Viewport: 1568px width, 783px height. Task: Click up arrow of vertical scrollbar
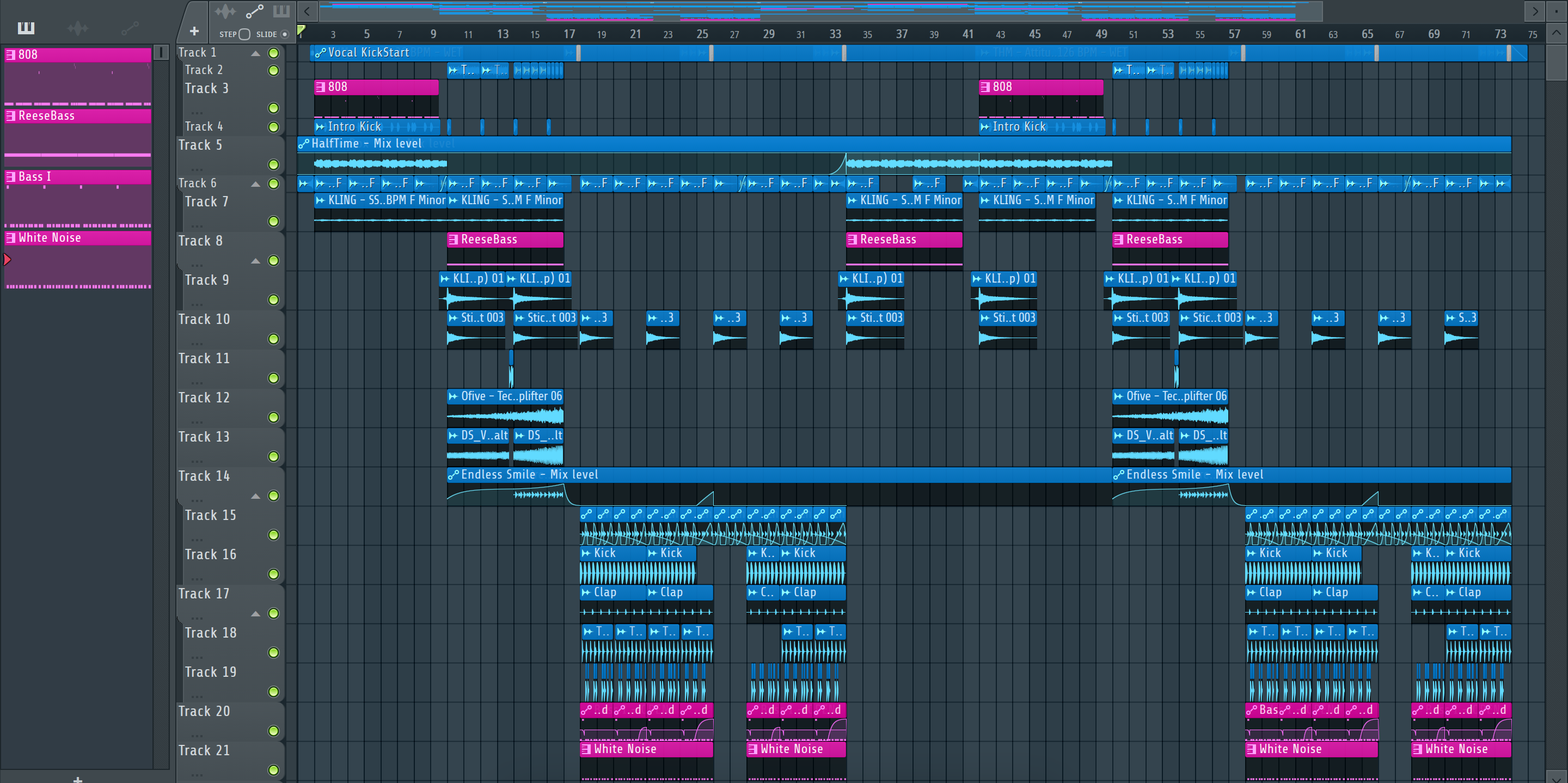point(1556,33)
